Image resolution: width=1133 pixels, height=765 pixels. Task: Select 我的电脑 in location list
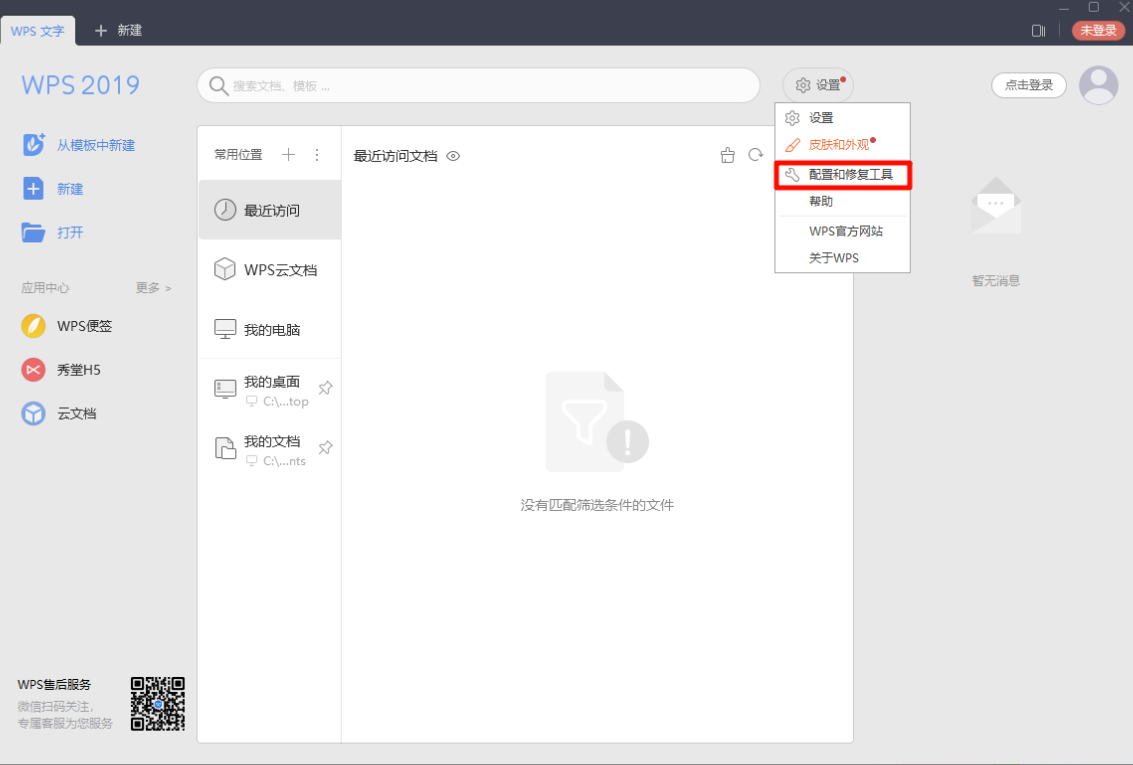click(x=270, y=329)
